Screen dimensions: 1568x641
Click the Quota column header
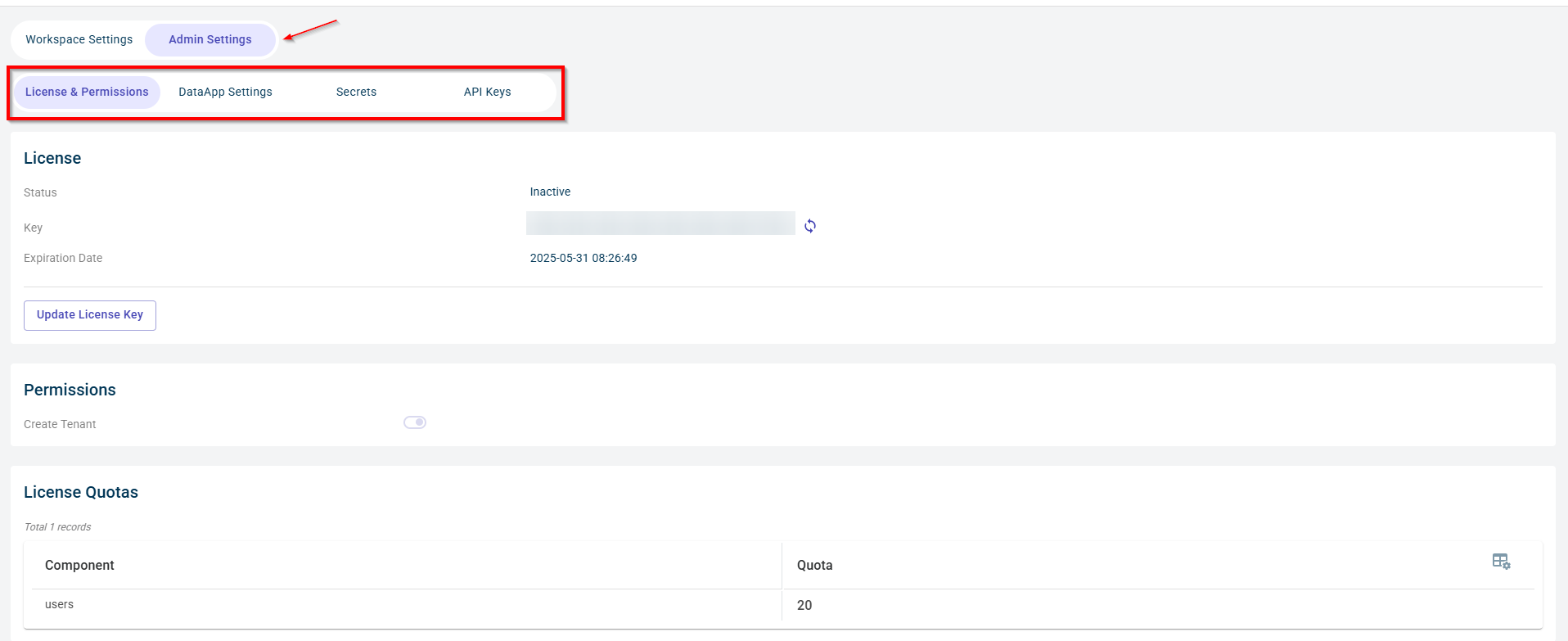[x=814, y=566]
